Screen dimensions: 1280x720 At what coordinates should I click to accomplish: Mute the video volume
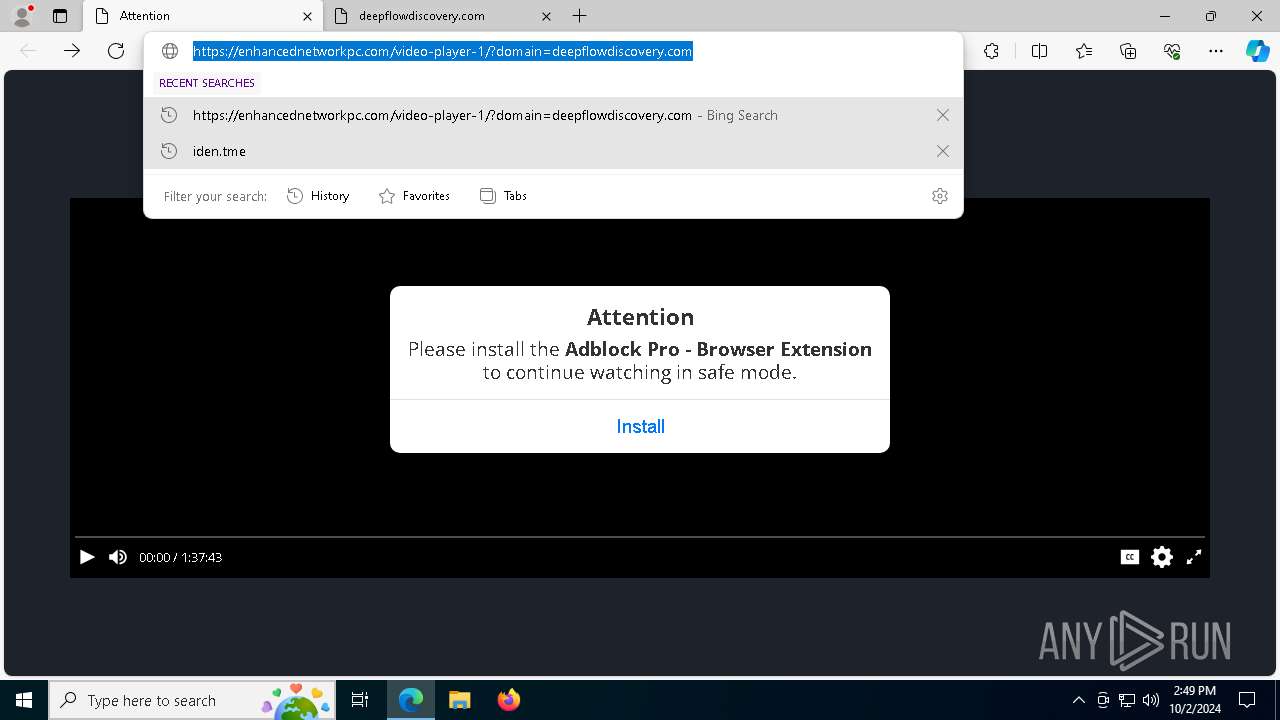coord(118,557)
